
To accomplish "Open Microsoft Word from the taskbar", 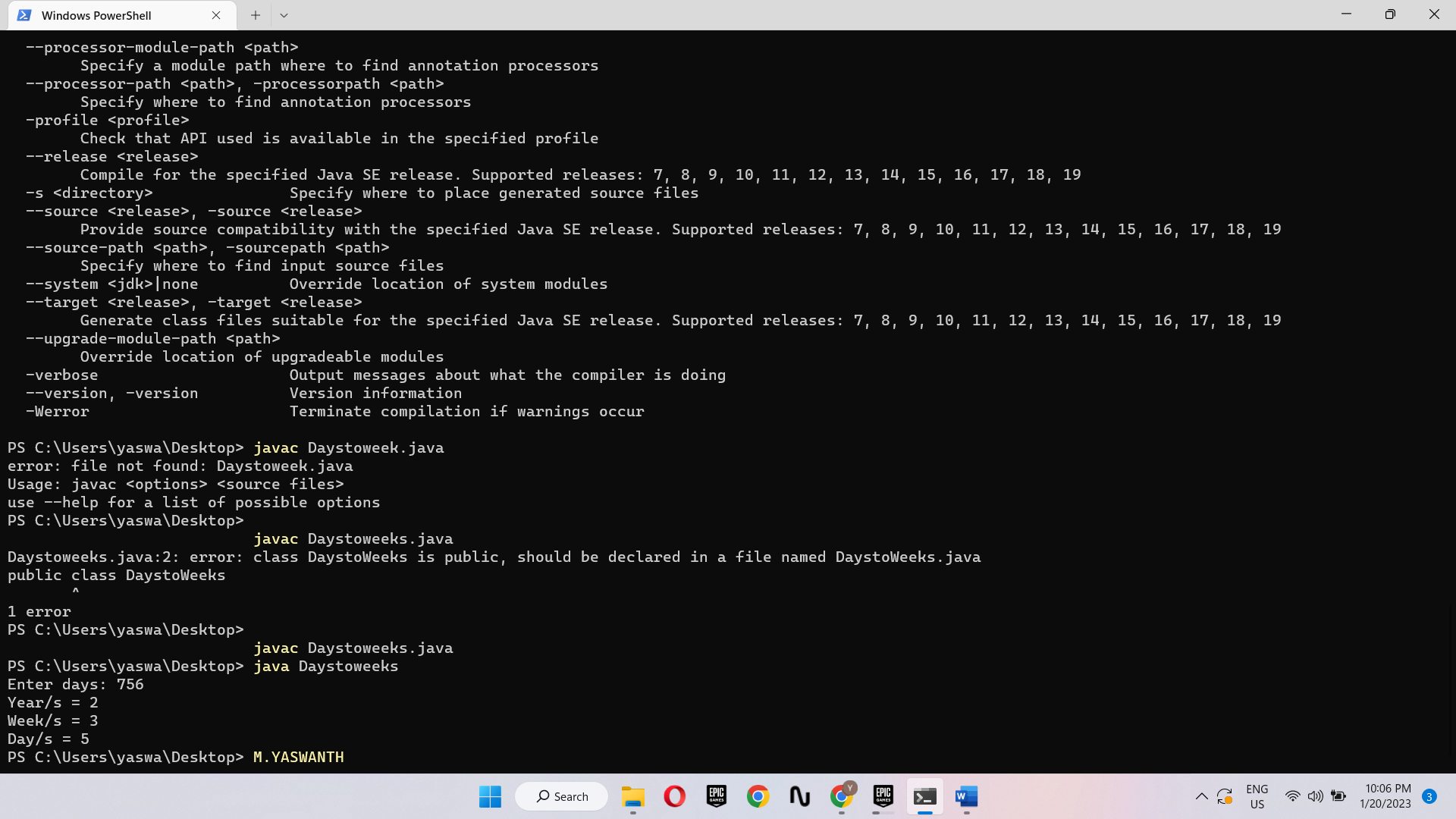I will click(966, 796).
